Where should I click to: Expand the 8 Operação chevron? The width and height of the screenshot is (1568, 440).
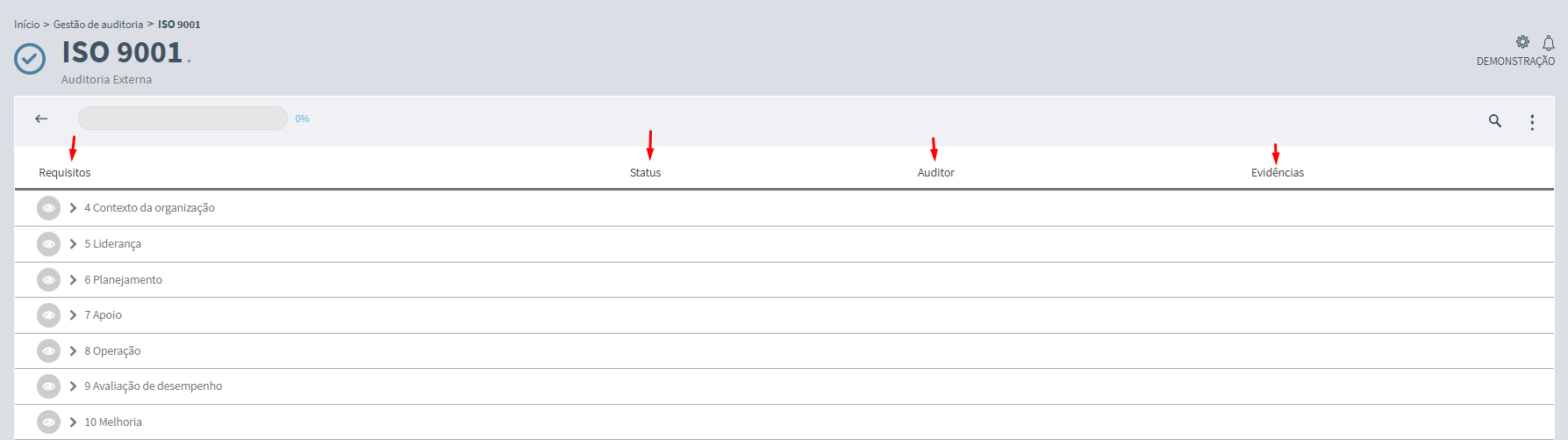pos(73,351)
